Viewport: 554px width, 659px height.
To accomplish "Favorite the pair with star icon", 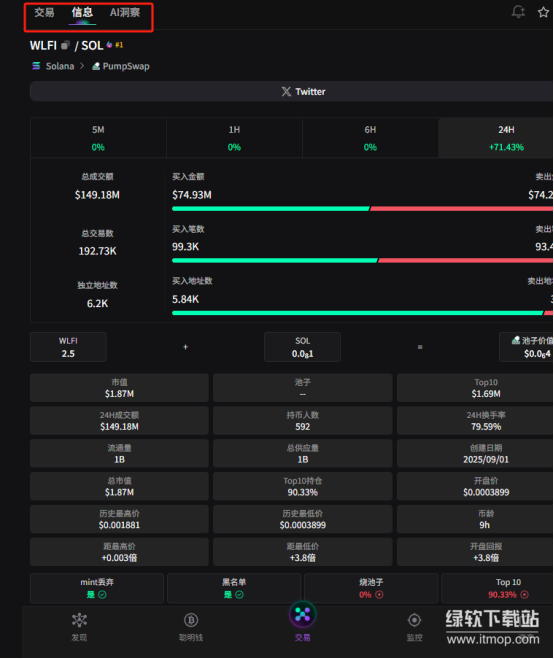I will coord(543,12).
